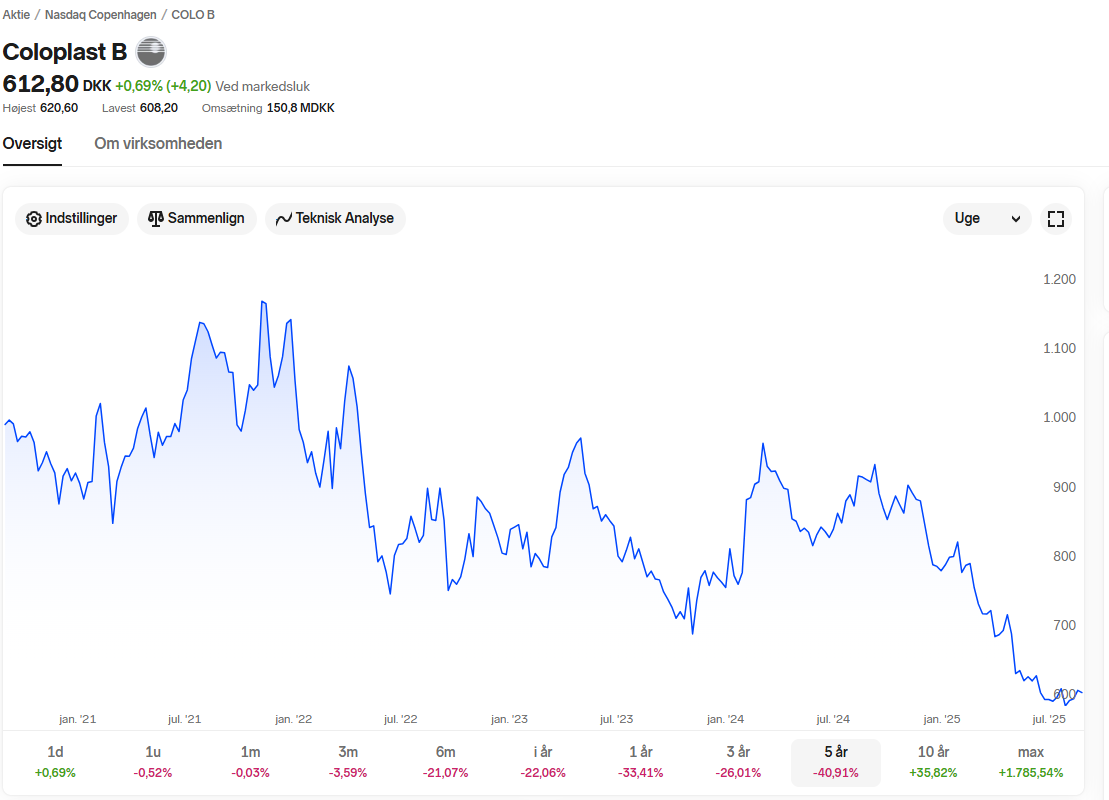Click the Lavest 608,20 value

[x=140, y=108]
